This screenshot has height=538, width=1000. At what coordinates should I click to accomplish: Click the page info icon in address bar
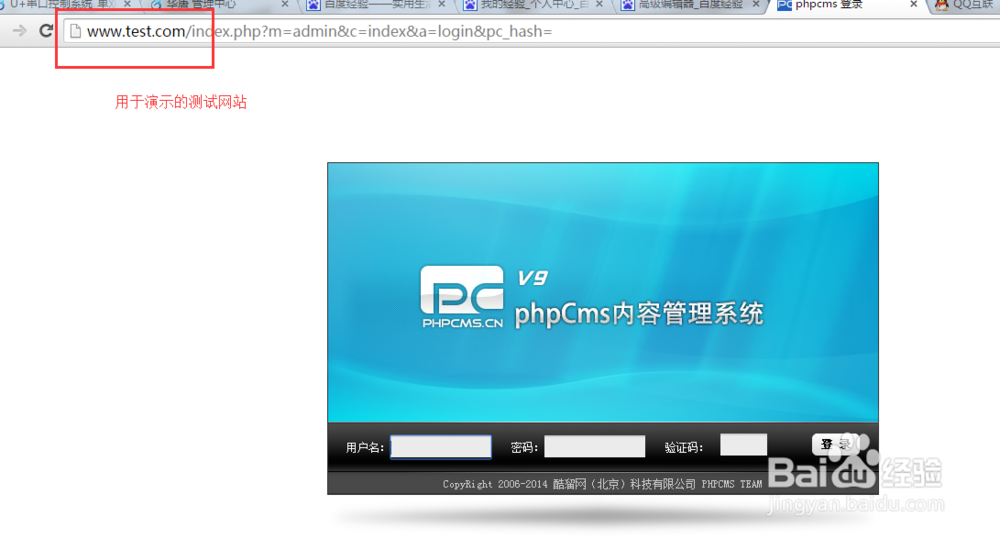pos(75,31)
